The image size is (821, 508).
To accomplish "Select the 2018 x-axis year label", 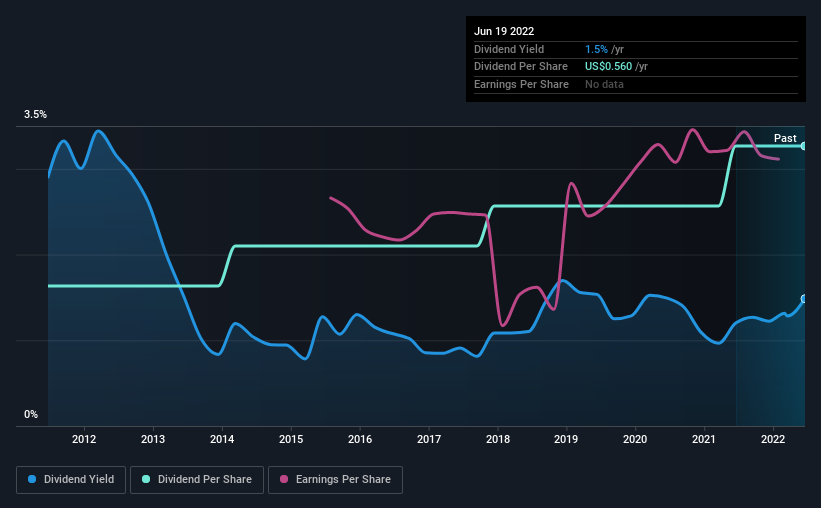I will pyautogui.click(x=498, y=439).
